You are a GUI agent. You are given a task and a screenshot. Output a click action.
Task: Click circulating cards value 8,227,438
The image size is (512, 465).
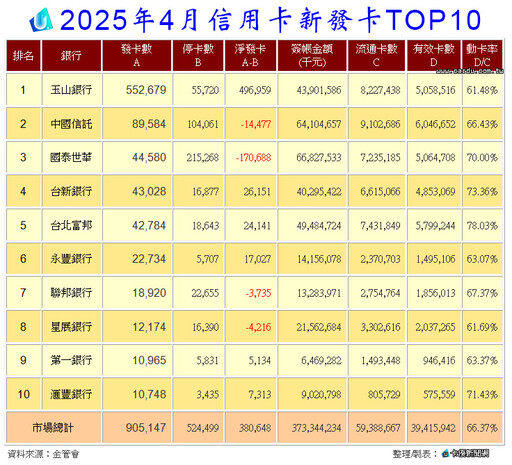click(380, 90)
